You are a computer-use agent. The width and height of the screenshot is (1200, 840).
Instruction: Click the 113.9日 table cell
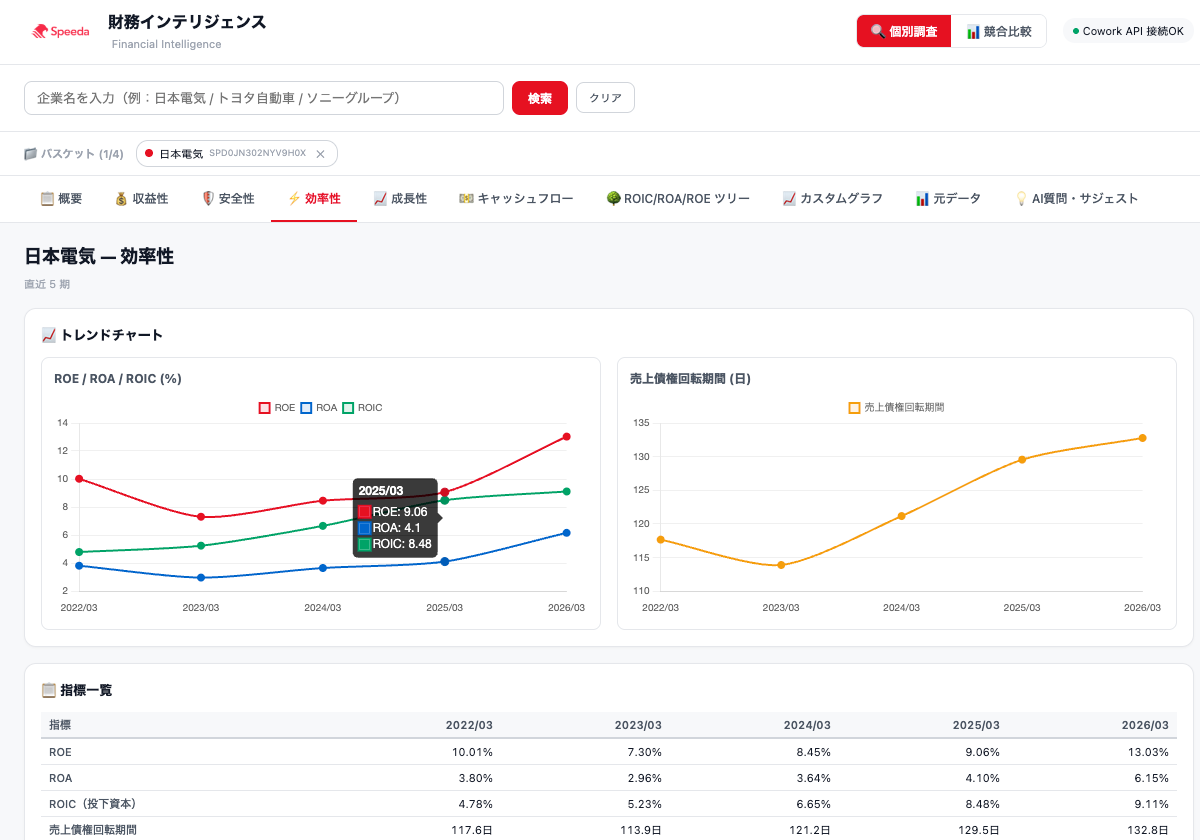[x=640, y=830]
